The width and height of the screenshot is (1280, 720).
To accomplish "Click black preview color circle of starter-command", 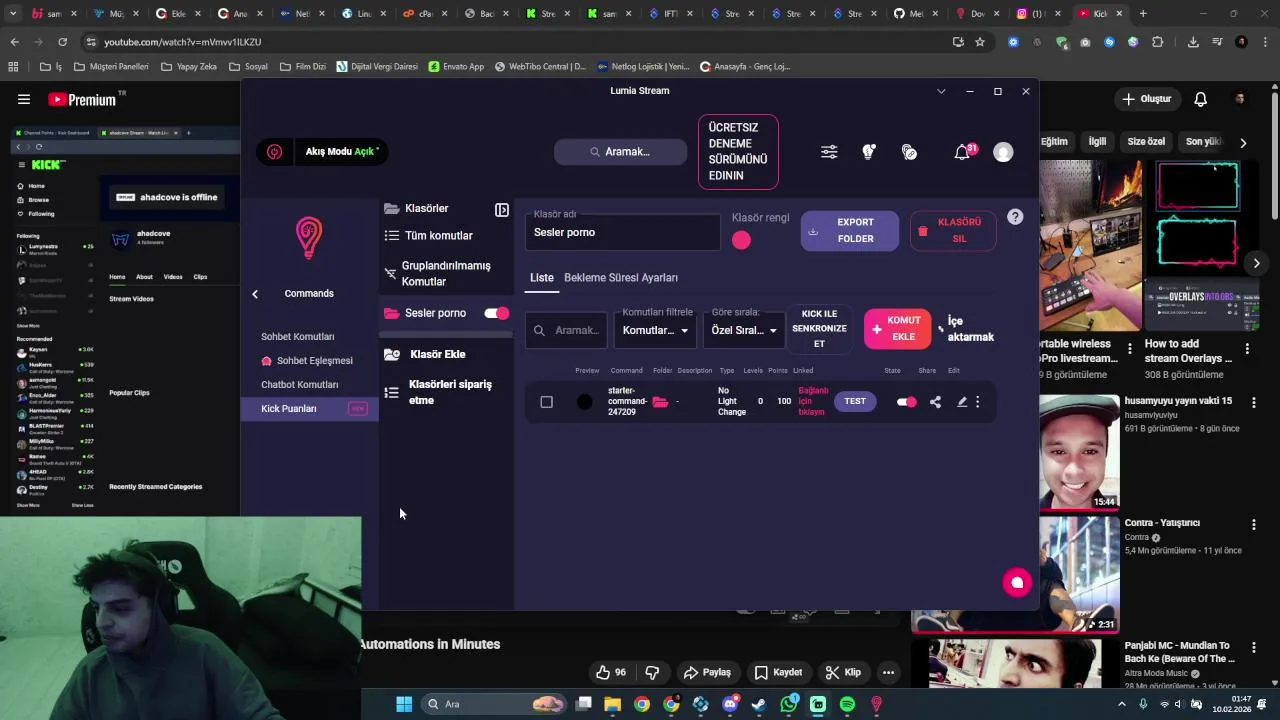I will point(585,402).
